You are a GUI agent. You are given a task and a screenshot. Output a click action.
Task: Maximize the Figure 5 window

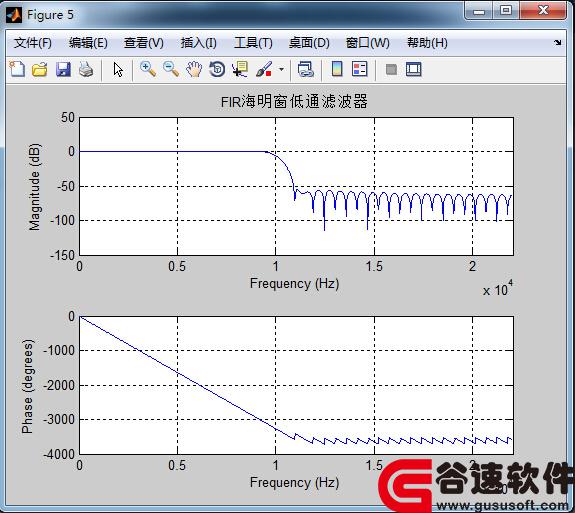pyautogui.click(x=506, y=11)
